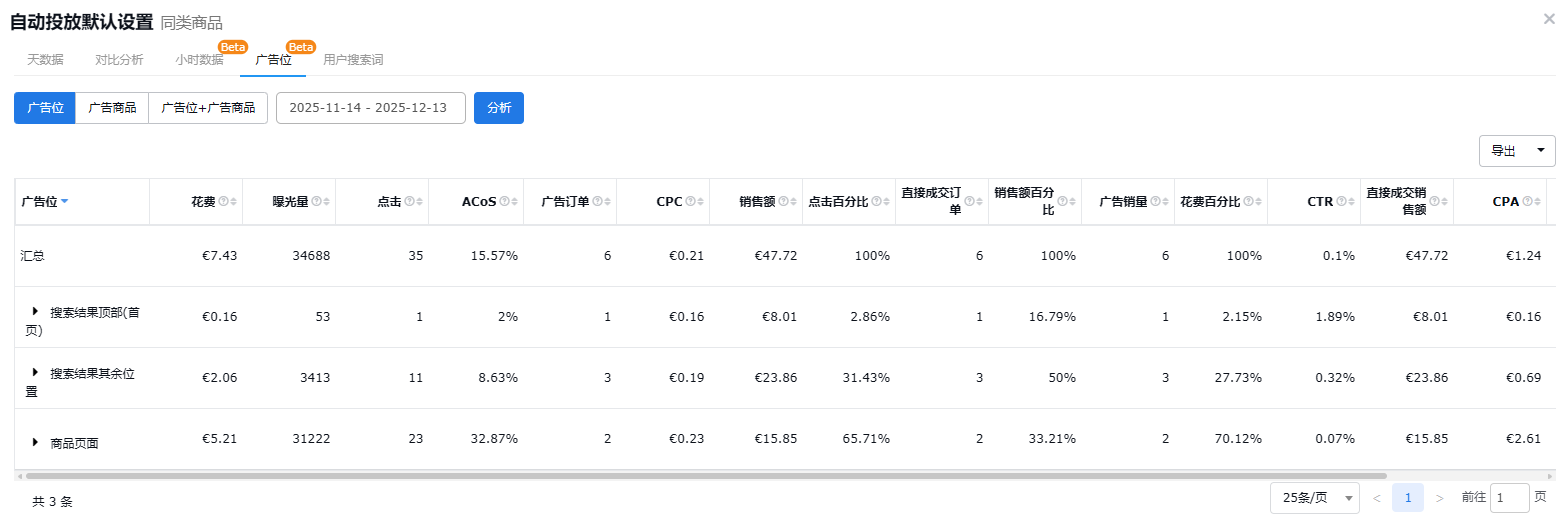Click the help icon beside 销售额 header
Screen dimensions: 1562x527
point(783,202)
